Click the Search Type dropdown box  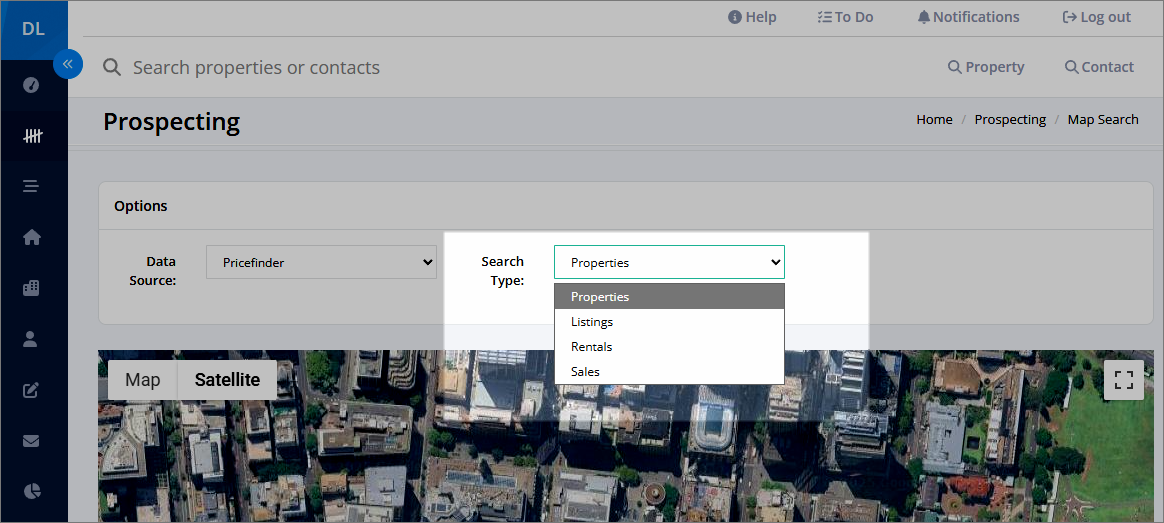pos(669,262)
